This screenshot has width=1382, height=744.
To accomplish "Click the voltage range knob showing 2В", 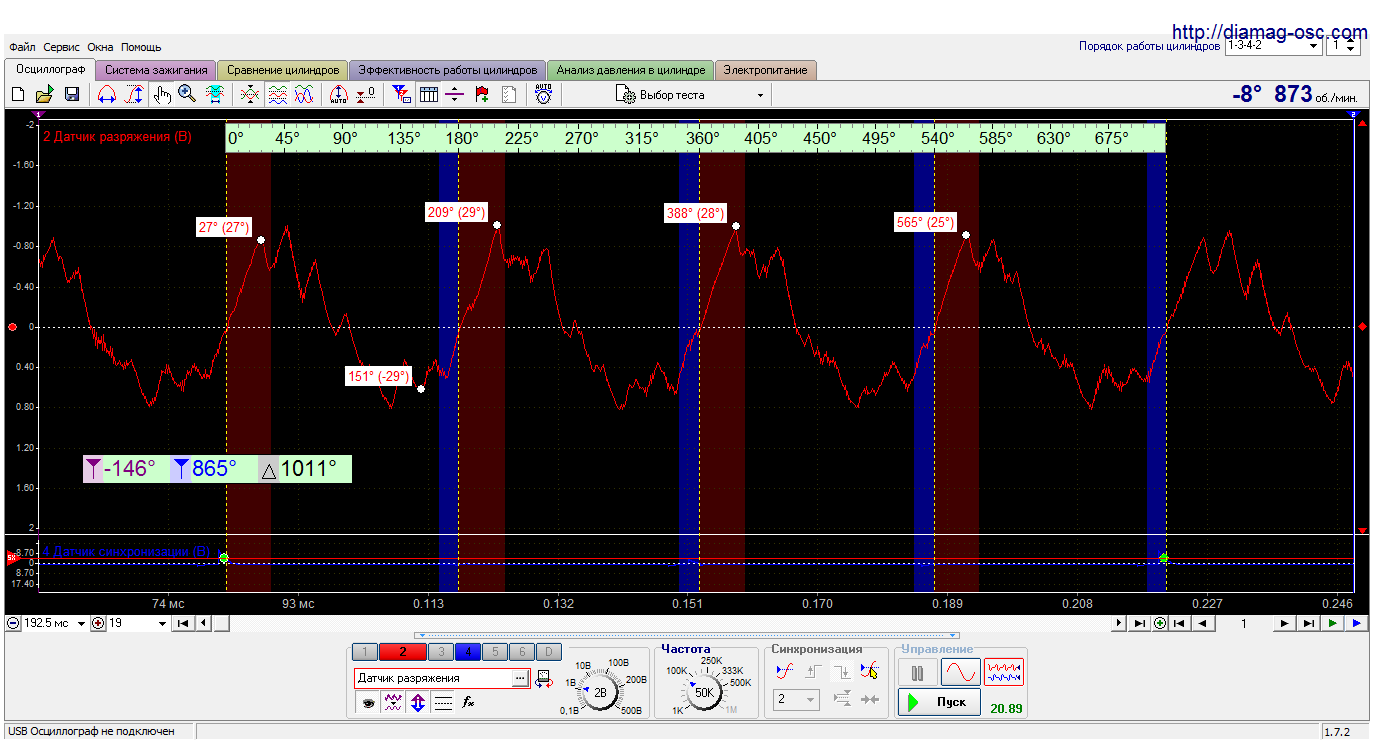I will coord(600,692).
